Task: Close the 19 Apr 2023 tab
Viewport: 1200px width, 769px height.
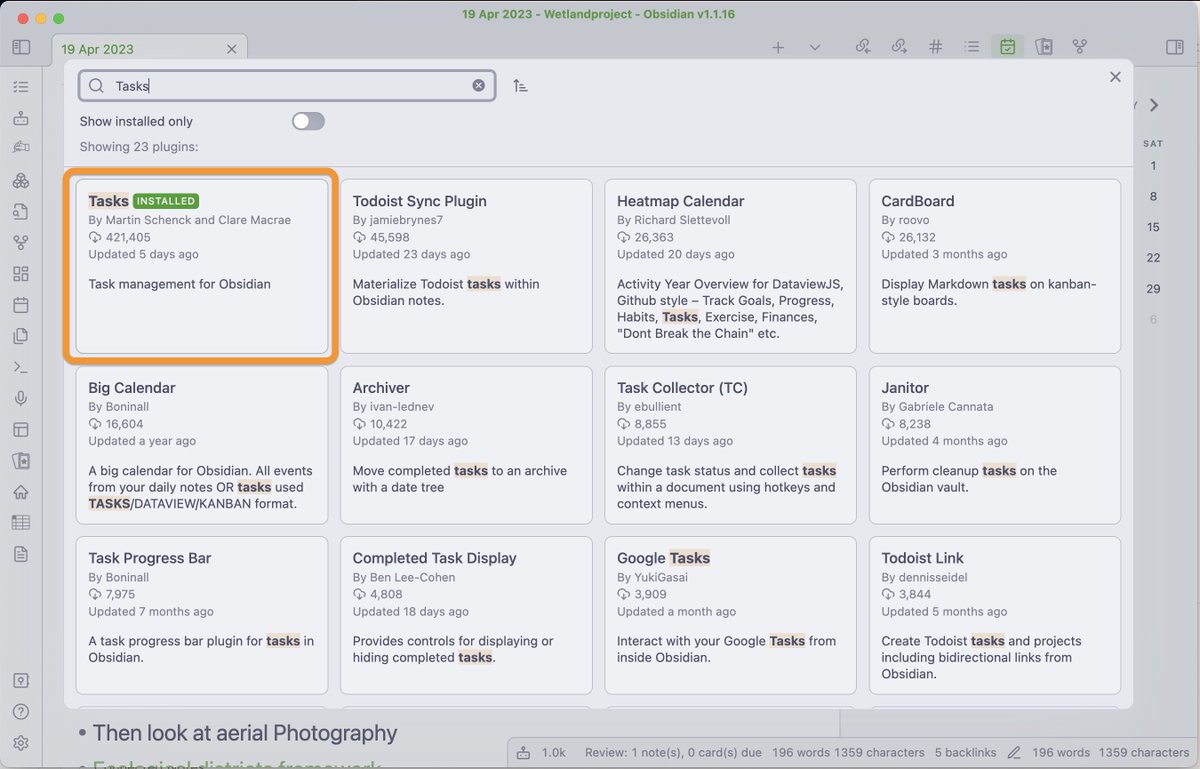Action: pyautogui.click(x=232, y=49)
